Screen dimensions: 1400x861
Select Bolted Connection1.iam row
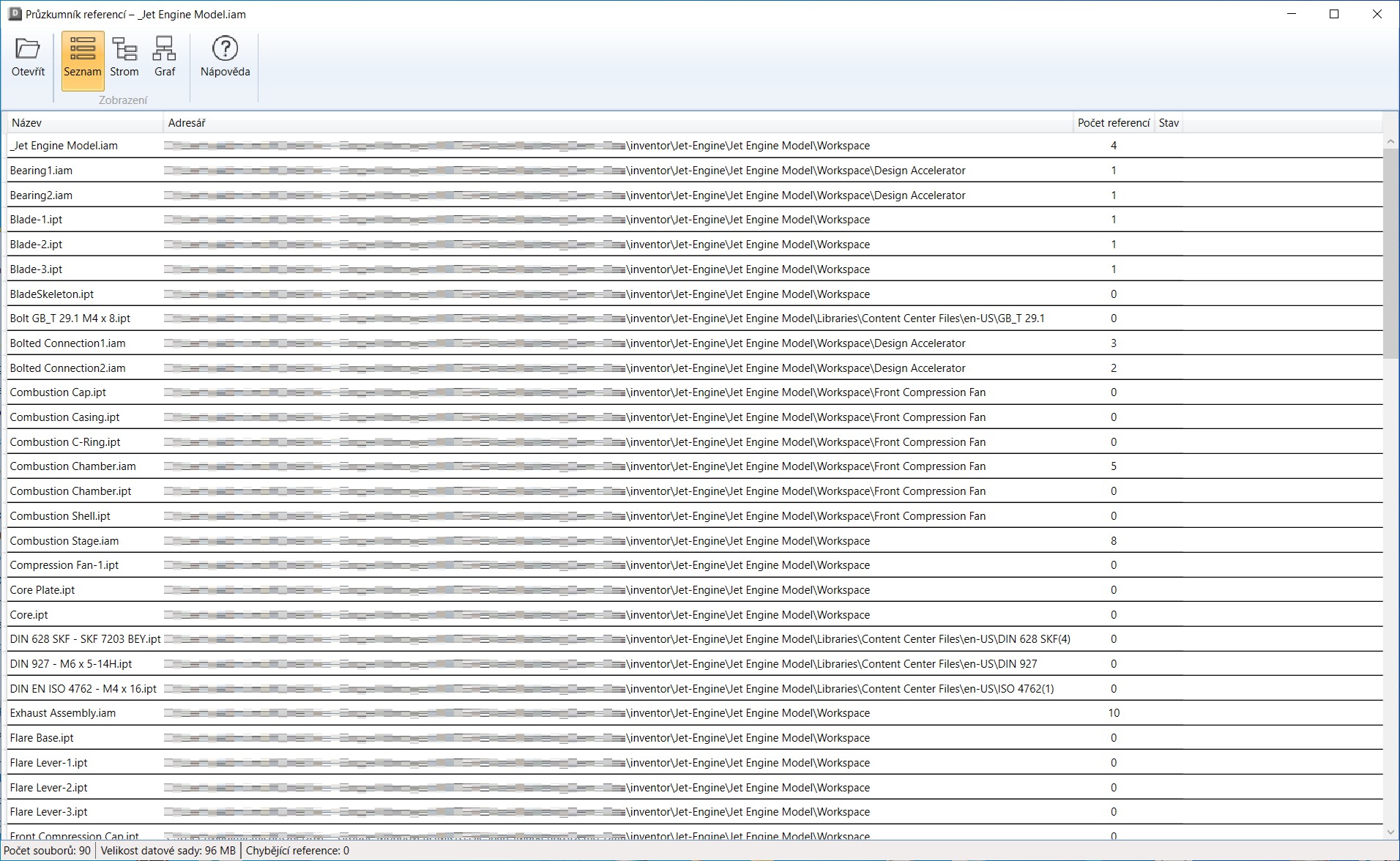67,343
